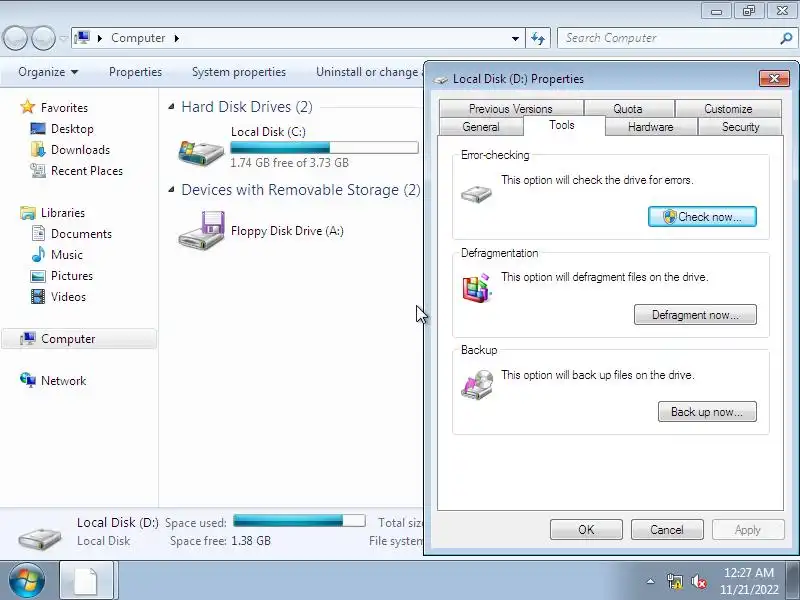Click the Desktop icon in the navigation pane
This screenshot has height=600, width=800.
[38, 129]
